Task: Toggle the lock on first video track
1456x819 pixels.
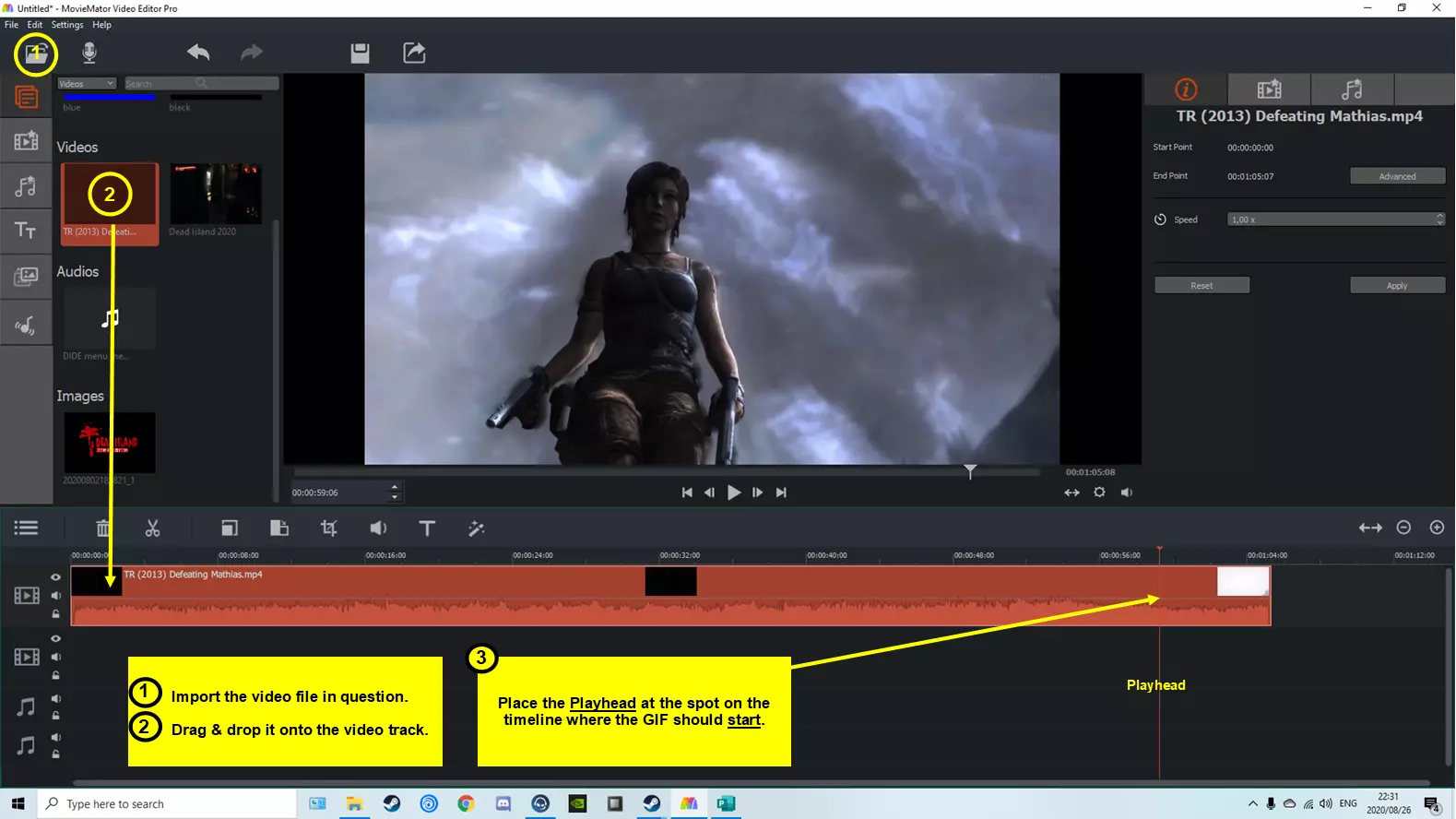Action: tap(55, 613)
